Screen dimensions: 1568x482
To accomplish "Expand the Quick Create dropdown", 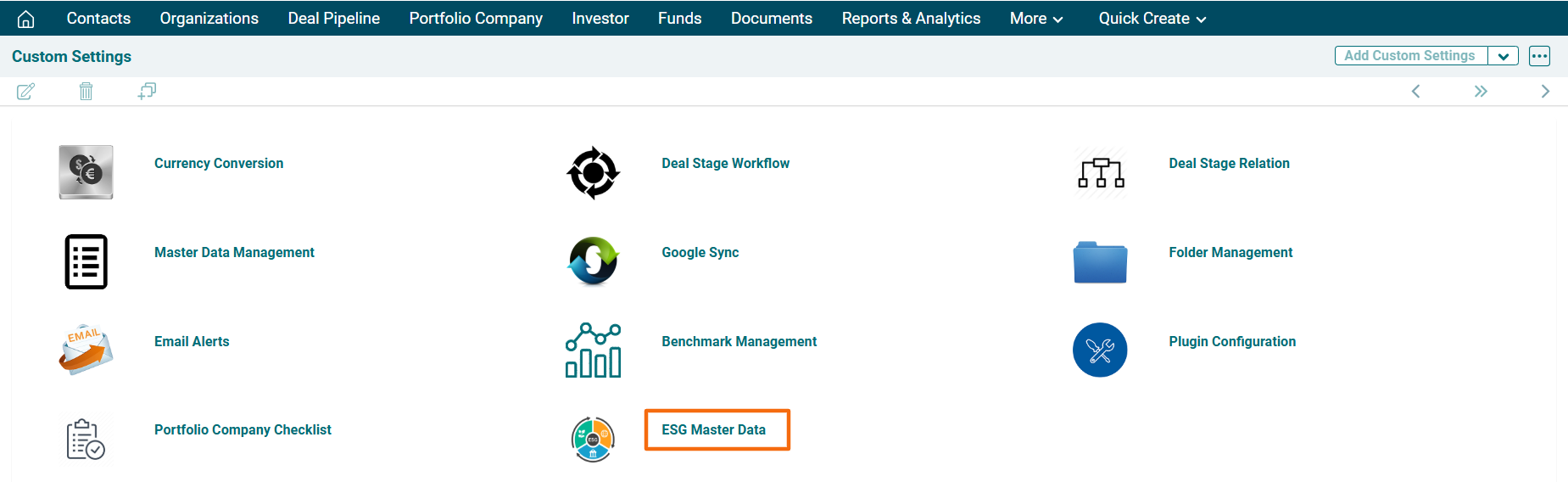I will click(x=1152, y=19).
